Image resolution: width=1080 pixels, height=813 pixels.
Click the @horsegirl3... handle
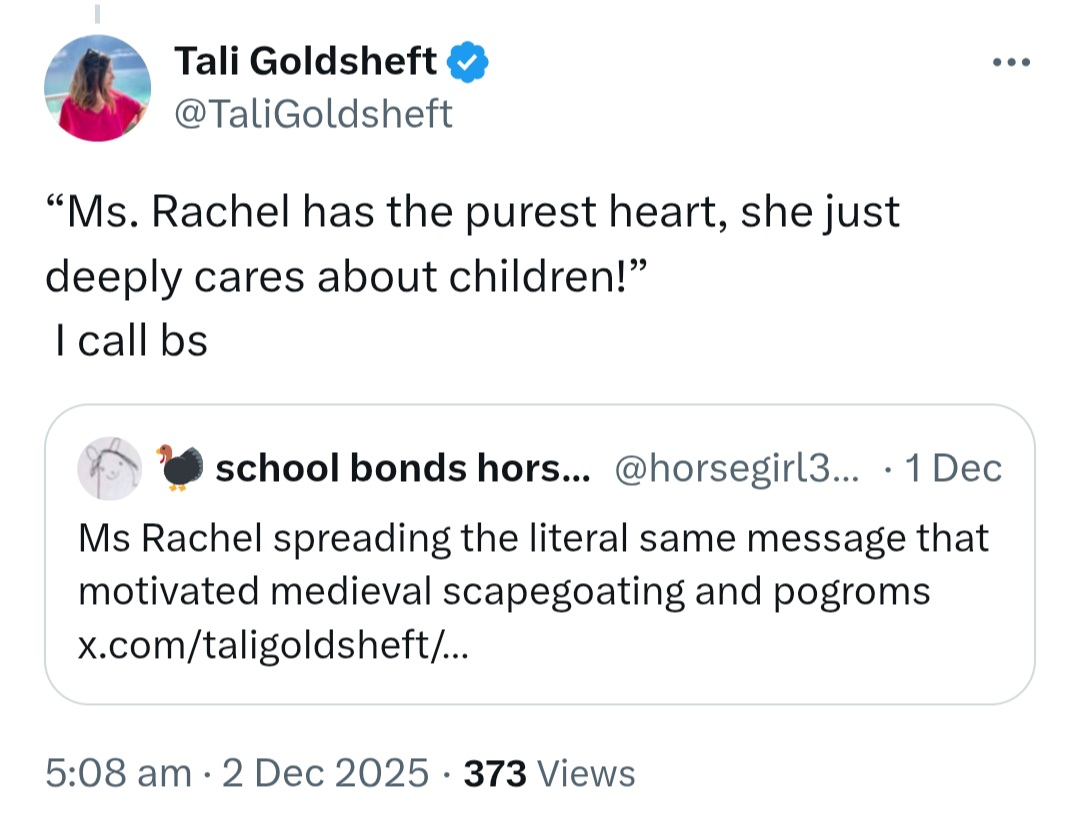(x=736, y=469)
